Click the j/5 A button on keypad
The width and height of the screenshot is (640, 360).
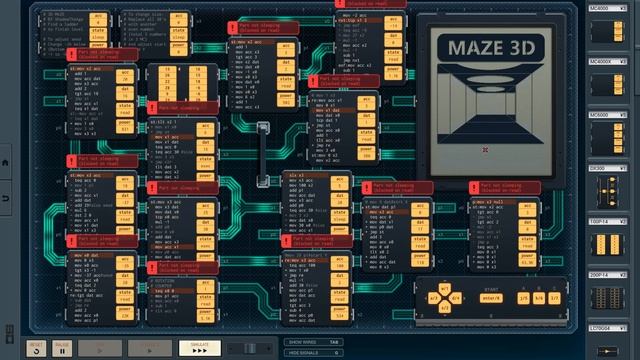click(523, 298)
